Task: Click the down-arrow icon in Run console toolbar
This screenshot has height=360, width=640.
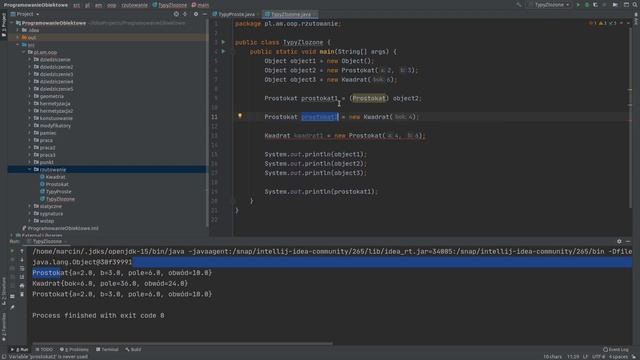Action: click(x=22, y=260)
